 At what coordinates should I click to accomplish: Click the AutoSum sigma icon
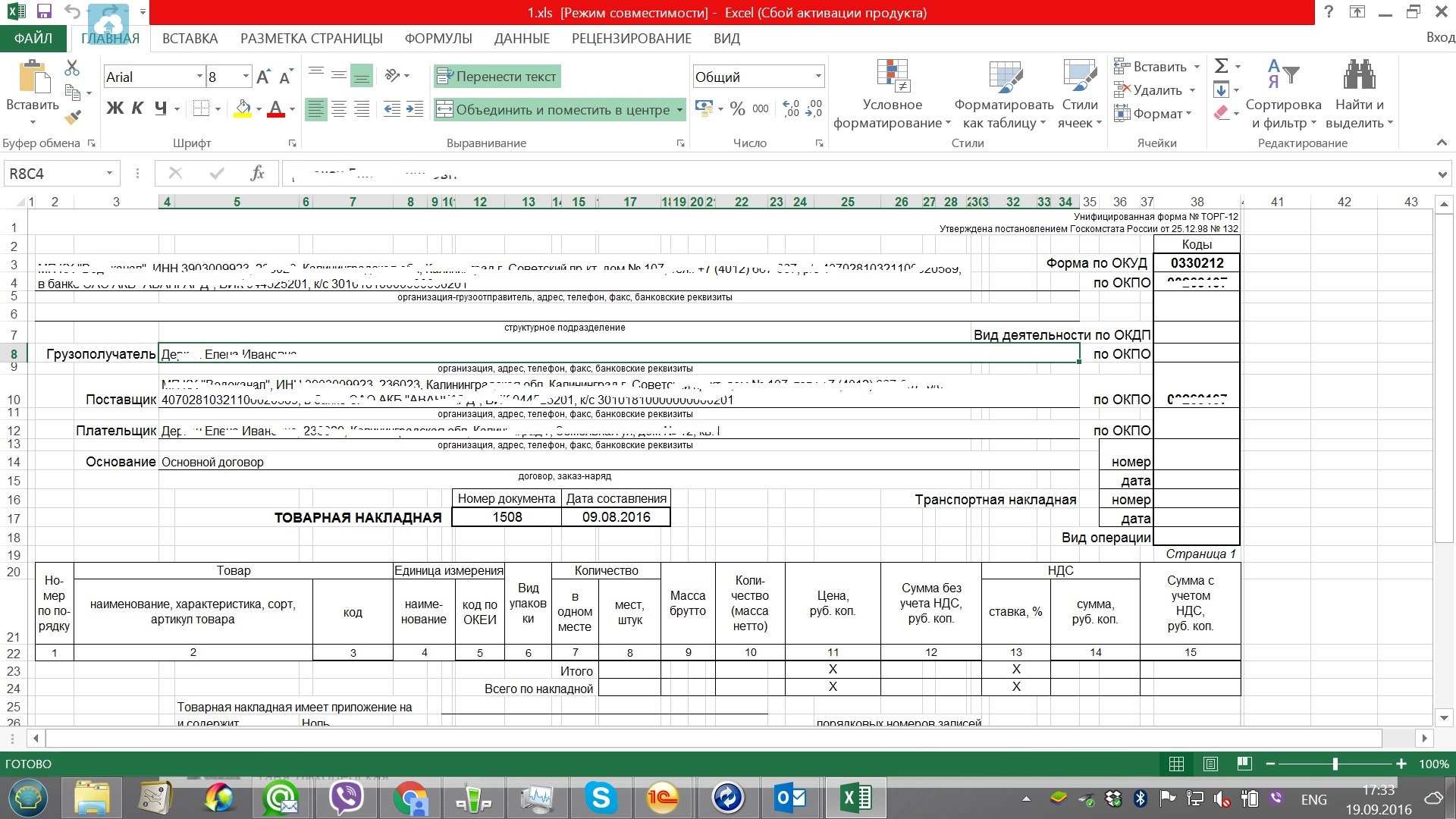pos(1221,67)
